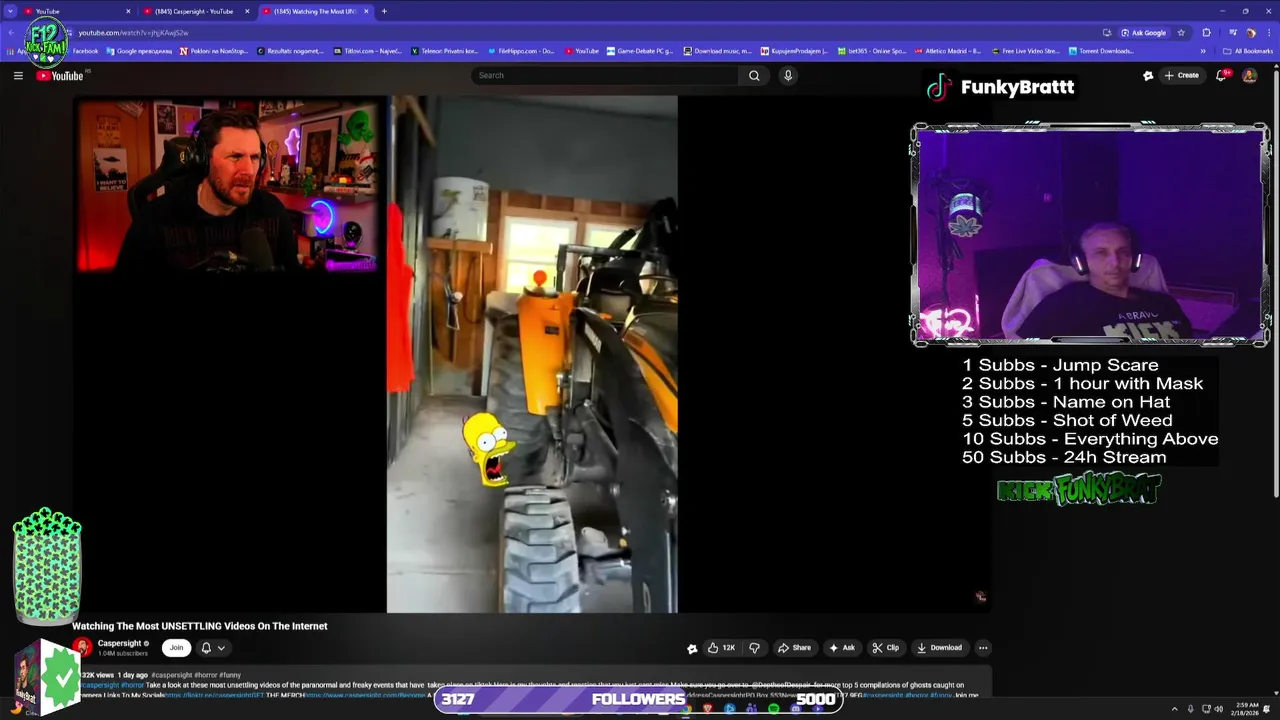The height and width of the screenshot is (720, 1280).
Task: Click the sparkle icon beside Create
Action: click(1148, 75)
